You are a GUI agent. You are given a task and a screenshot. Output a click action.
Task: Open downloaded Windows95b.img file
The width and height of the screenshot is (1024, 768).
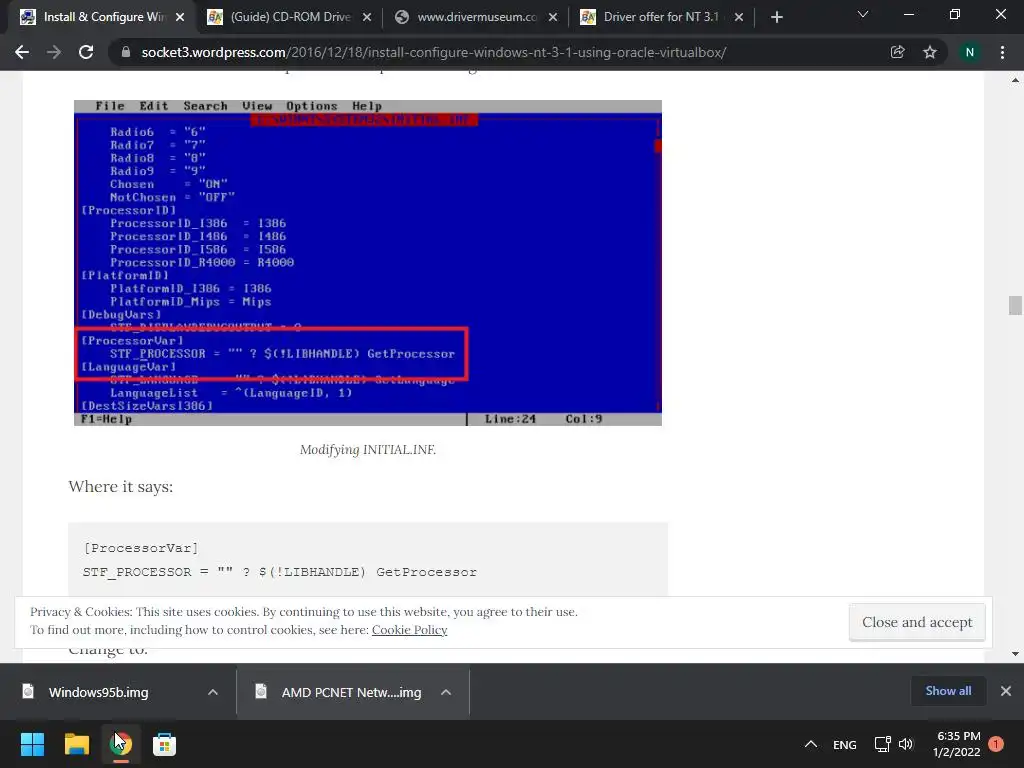[x=98, y=692]
